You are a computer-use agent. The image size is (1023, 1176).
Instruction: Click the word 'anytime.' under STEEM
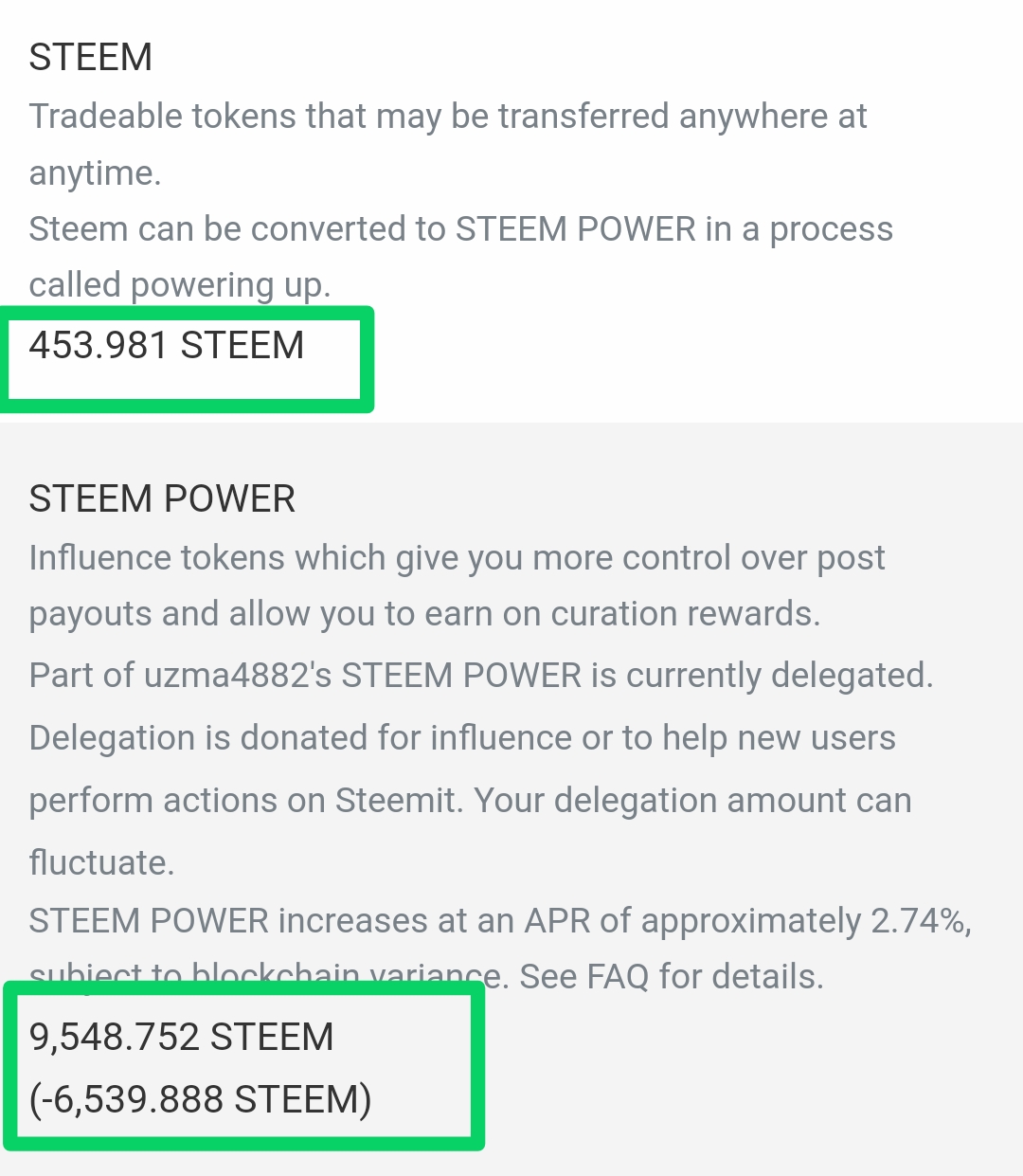[x=96, y=173]
